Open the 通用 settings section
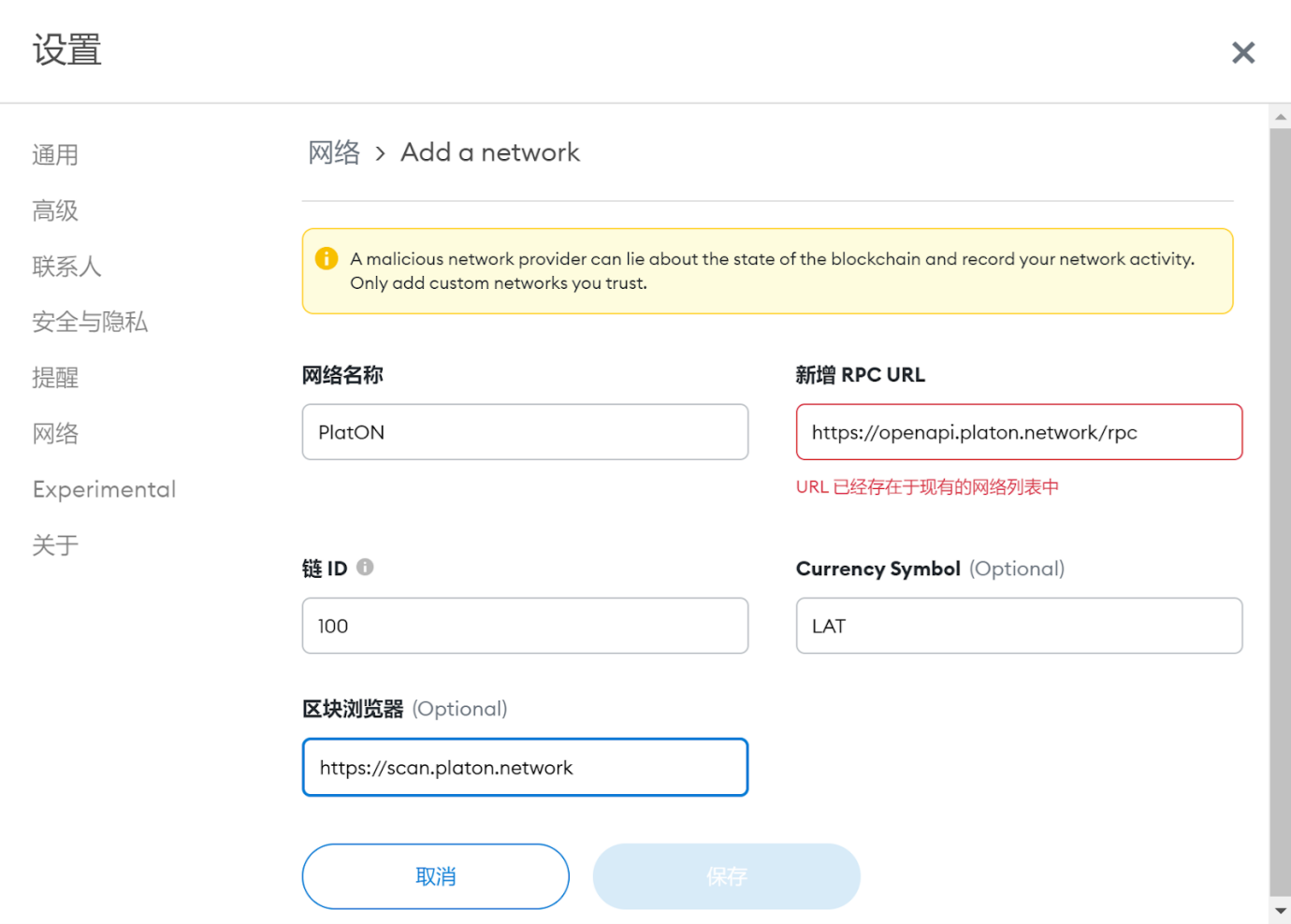This screenshot has height=924, width=1291. pos(55,154)
